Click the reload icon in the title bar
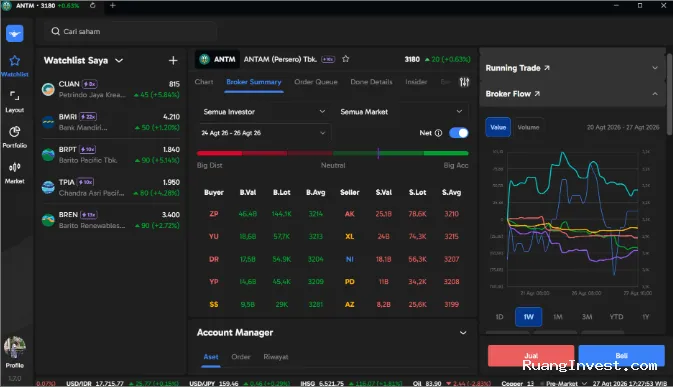The width and height of the screenshot is (673, 387). pos(92,6)
